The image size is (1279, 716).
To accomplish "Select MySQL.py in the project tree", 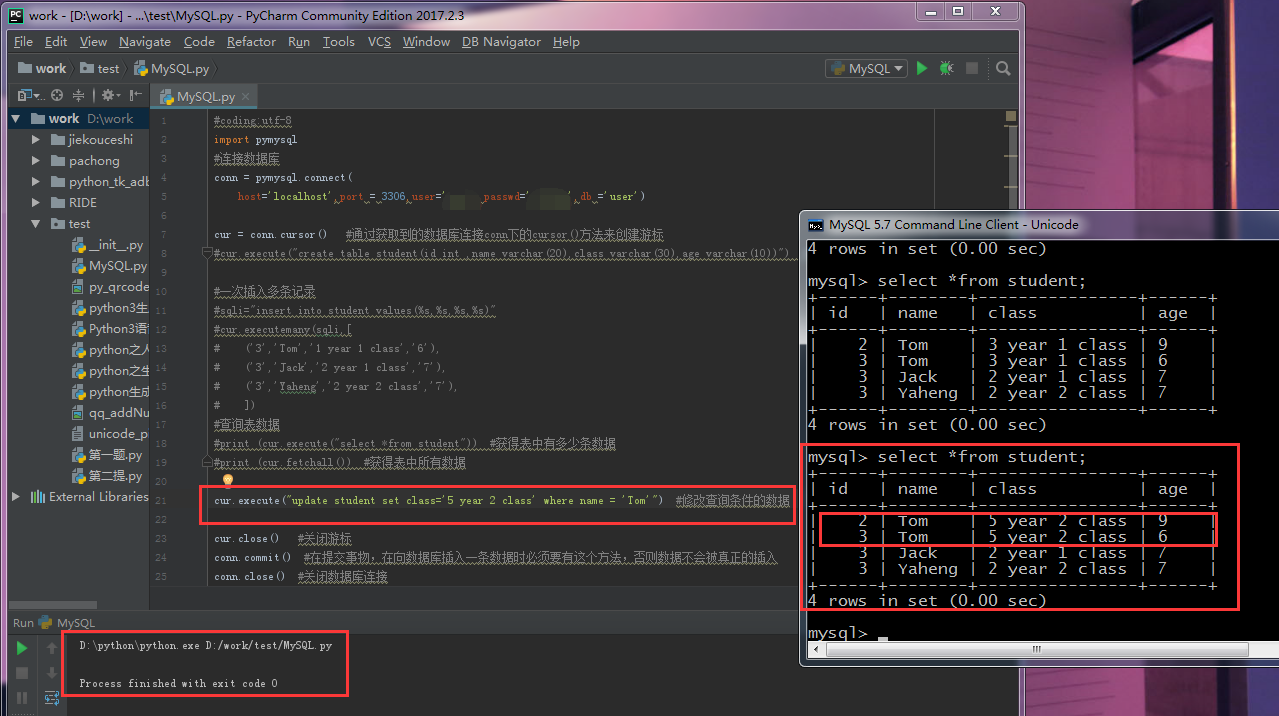I will click(x=110, y=266).
